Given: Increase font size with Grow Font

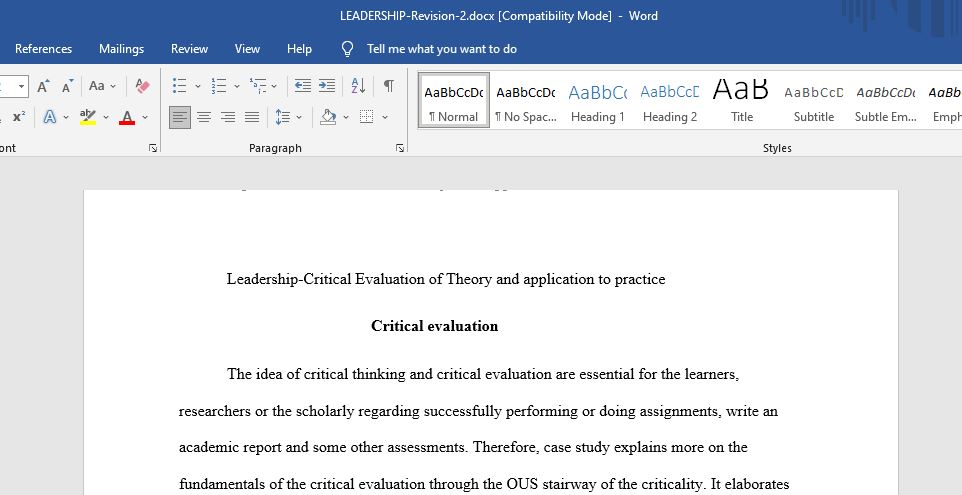Looking at the screenshot, I should (x=43, y=86).
